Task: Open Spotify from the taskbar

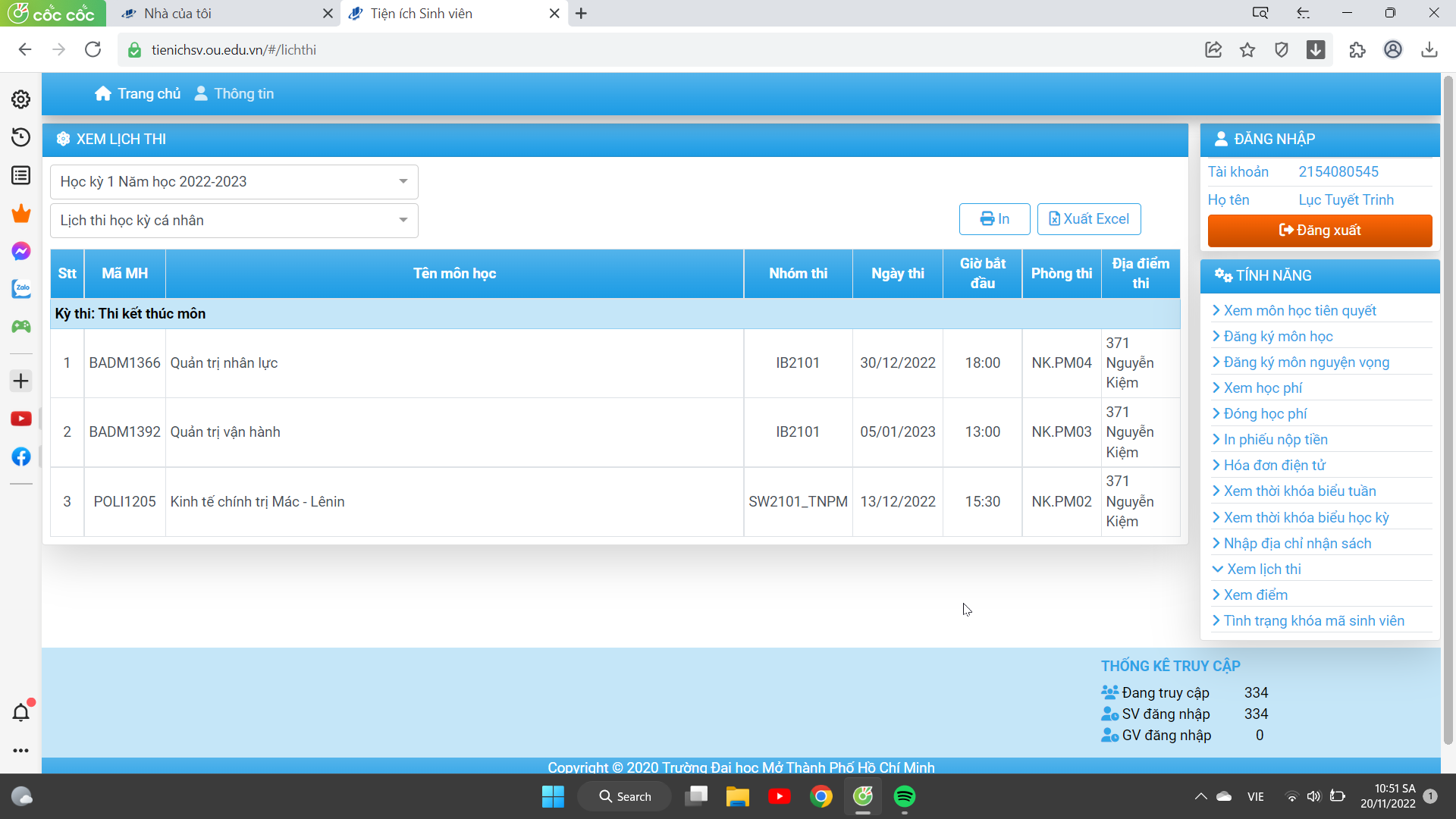Action: pyautogui.click(x=904, y=796)
